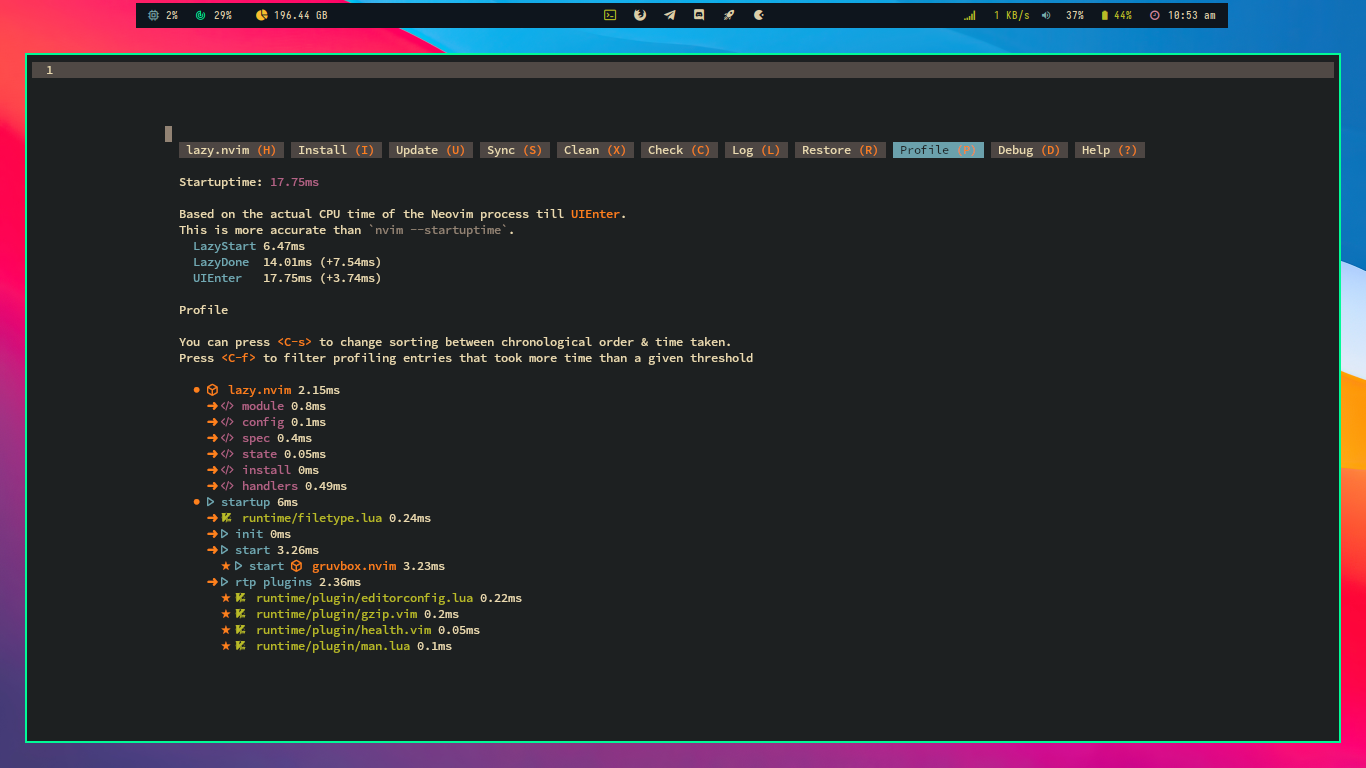Viewport: 1366px width, 768px height.
Task: Click the code icon on the config row
Action: coord(227,422)
